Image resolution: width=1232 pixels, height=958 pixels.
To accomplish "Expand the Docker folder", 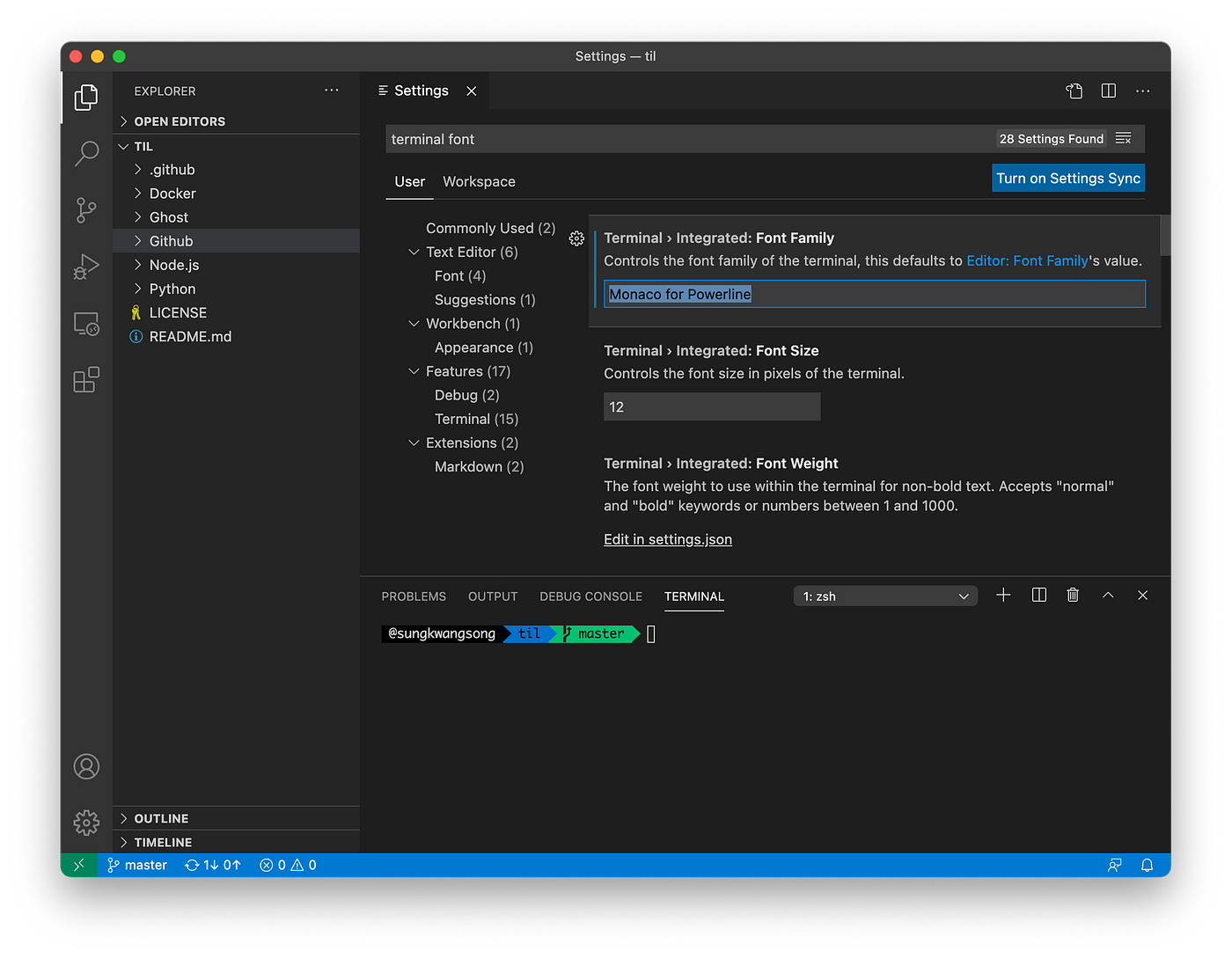I will [x=236, y=194].
